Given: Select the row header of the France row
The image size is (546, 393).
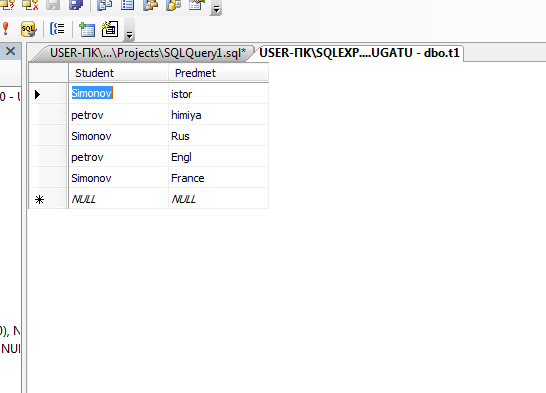Looking at the screenshot, I should pos(48,178).
